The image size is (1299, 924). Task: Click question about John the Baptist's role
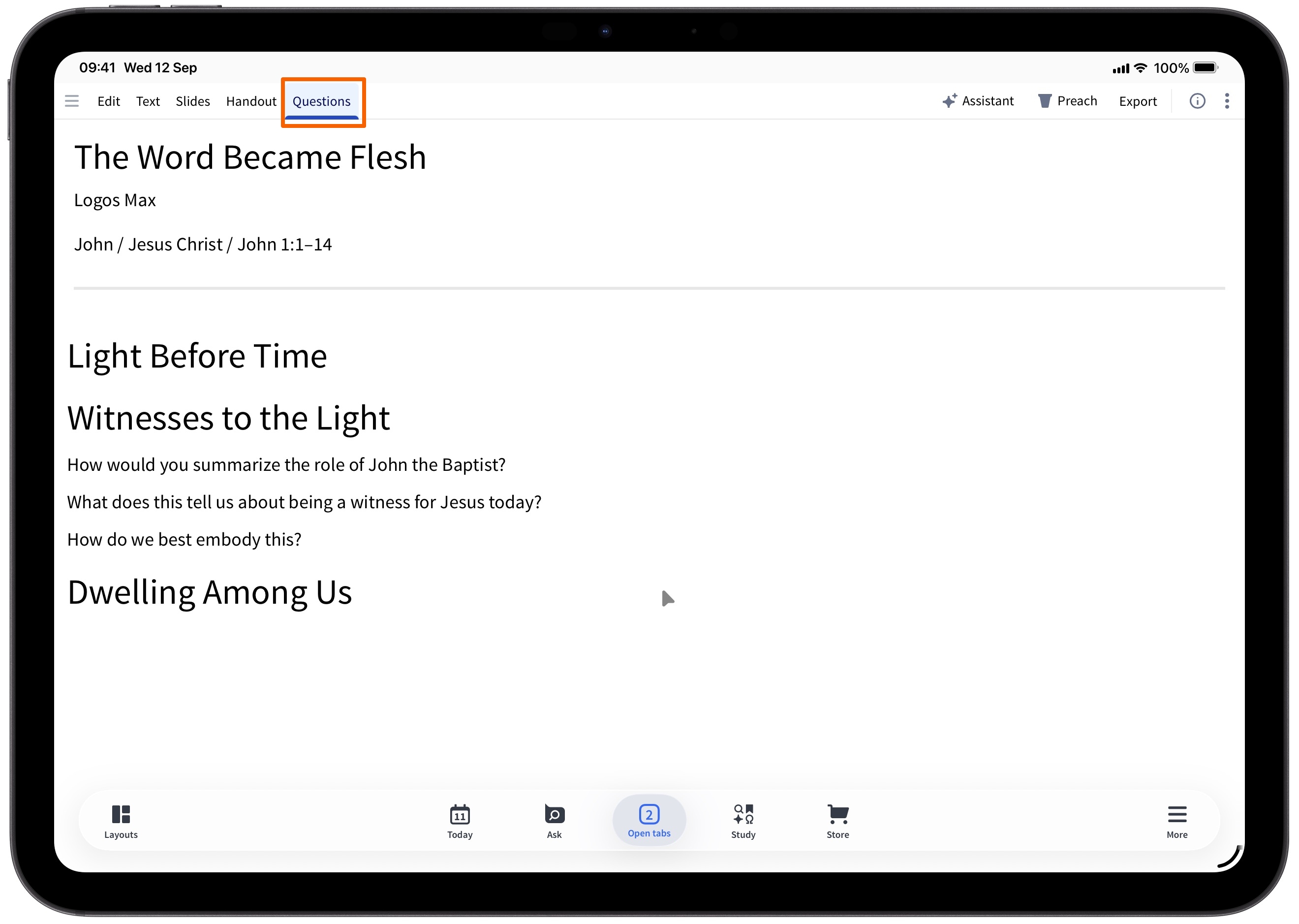tap(286, 465)
